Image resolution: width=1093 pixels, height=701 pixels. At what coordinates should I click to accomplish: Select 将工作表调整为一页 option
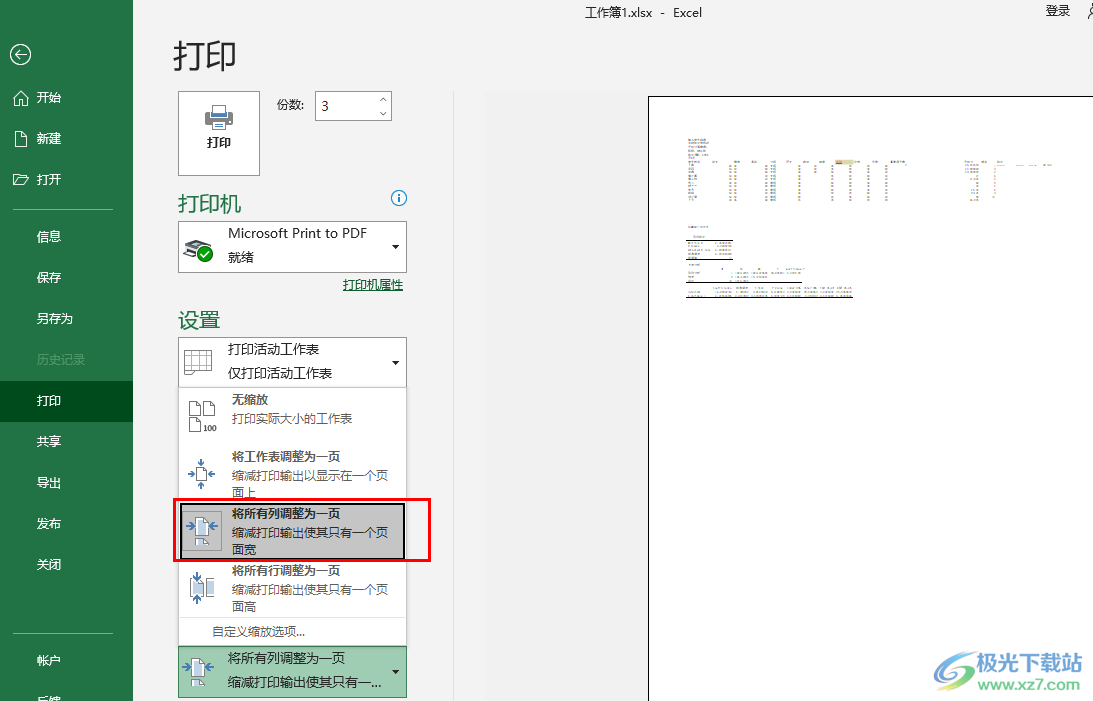(x=293, y=474)
